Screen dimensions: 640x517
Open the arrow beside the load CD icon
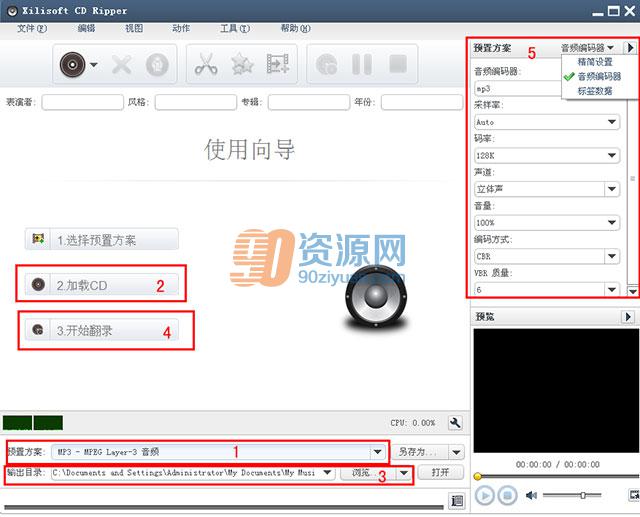pos(94,64)
